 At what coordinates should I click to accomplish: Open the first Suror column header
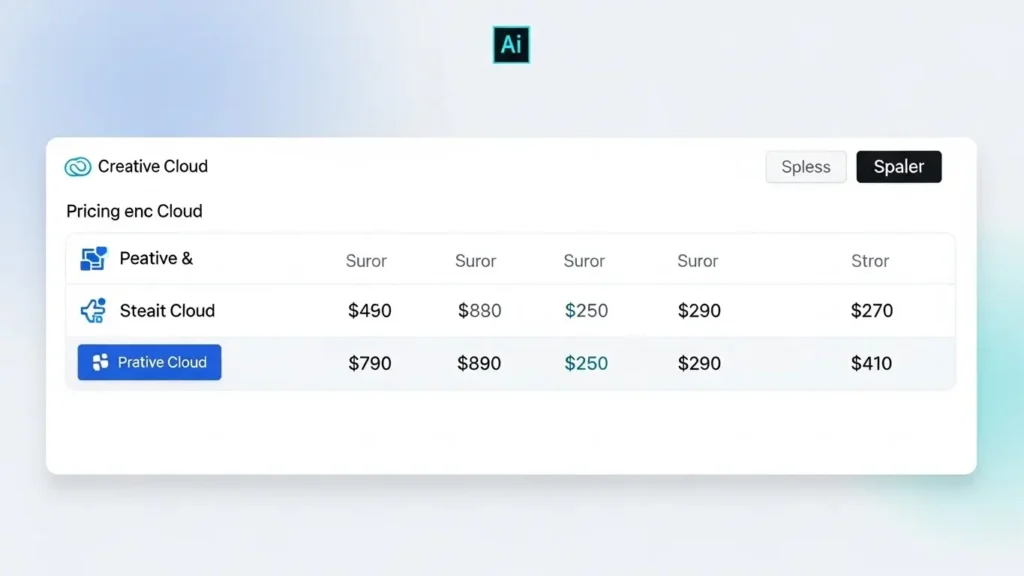click(x=366, y=260)
